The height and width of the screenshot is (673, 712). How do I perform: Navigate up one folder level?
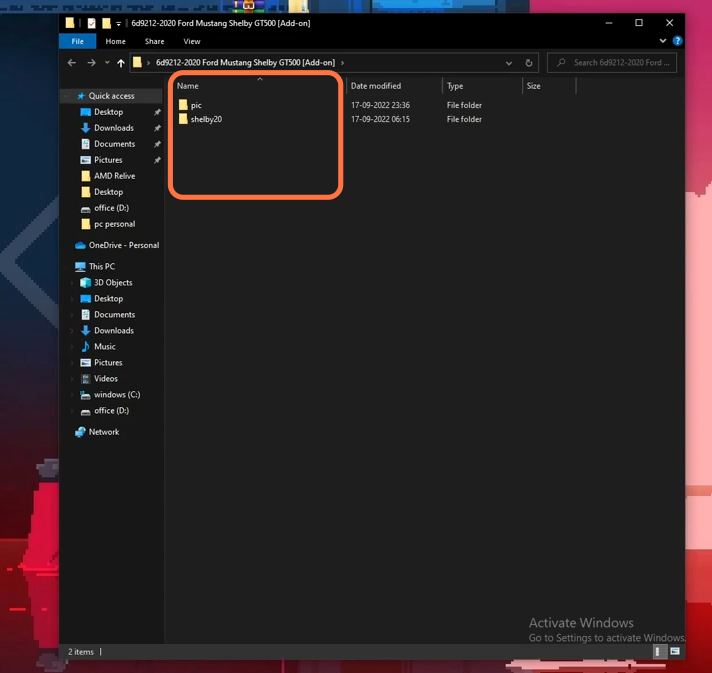pos(120,63)
